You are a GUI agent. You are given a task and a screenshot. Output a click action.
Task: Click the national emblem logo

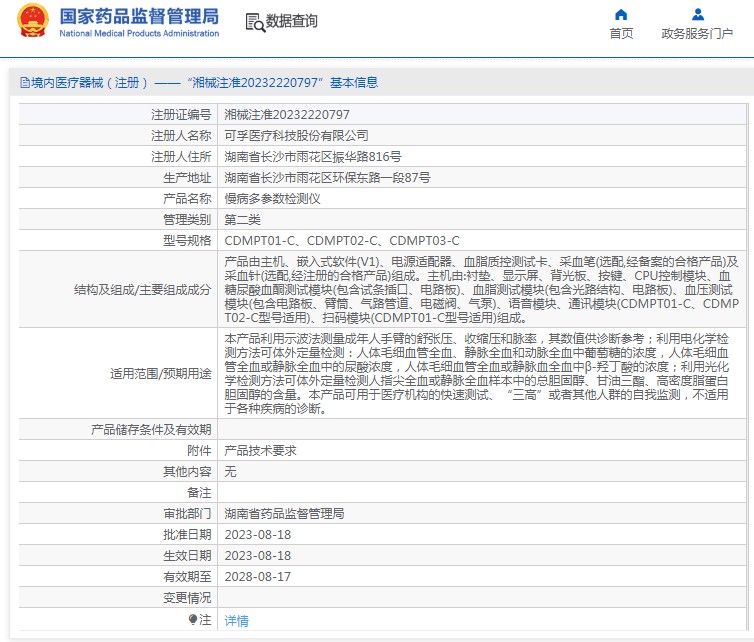pyautogui.click(x=33, y=21)
